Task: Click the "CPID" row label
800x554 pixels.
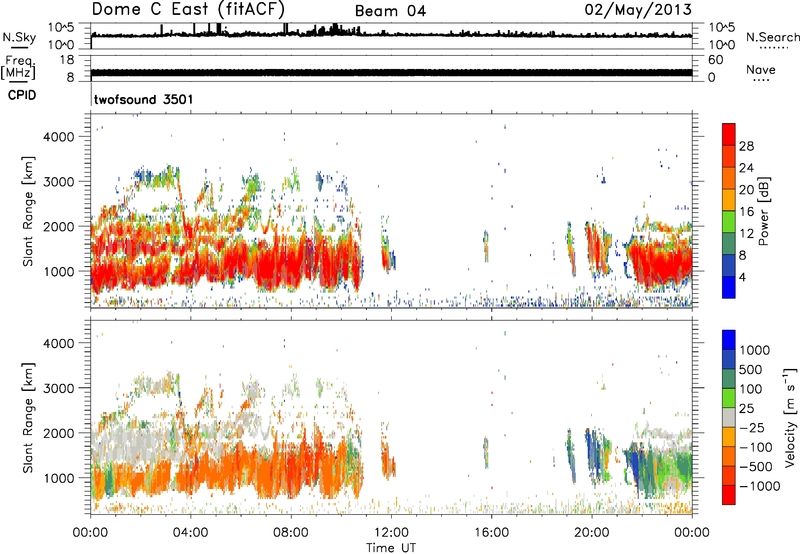Action: tap(22, 95)
